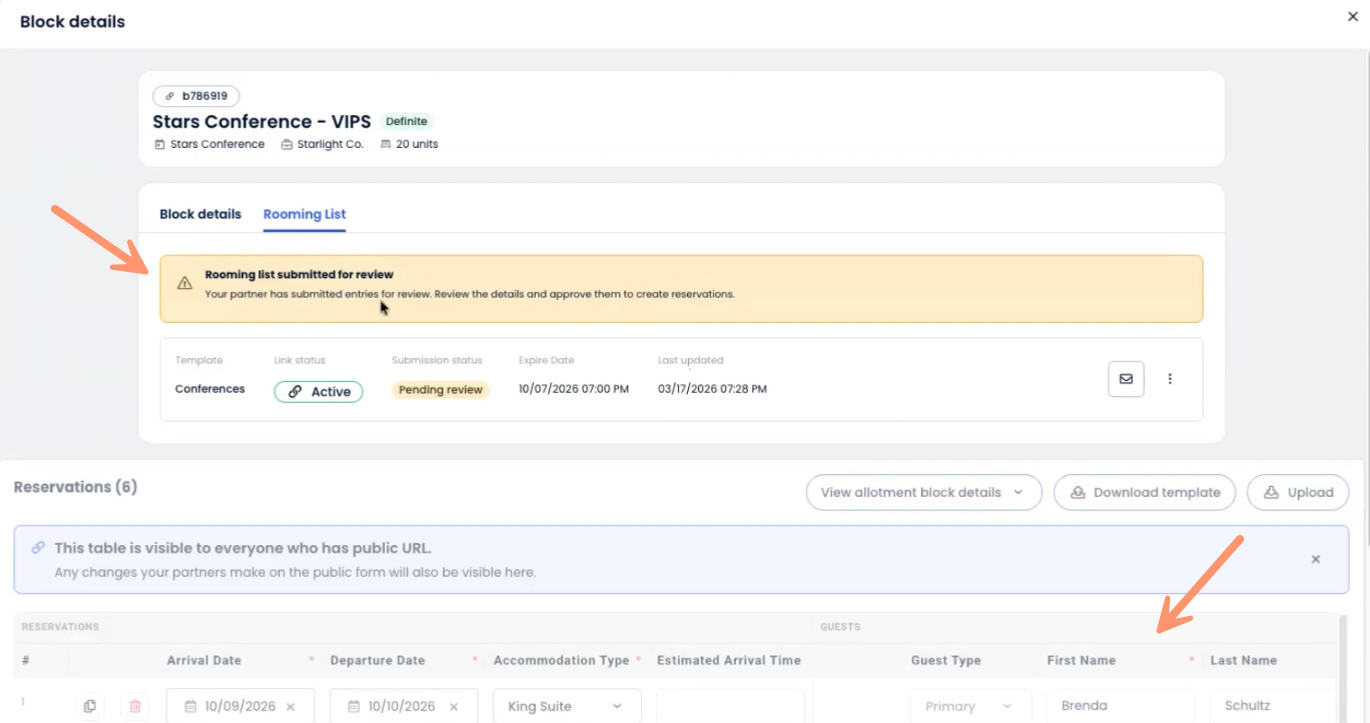Click the Upload button
This screenshot has height=723, width=1370.
click(1297, 492)
